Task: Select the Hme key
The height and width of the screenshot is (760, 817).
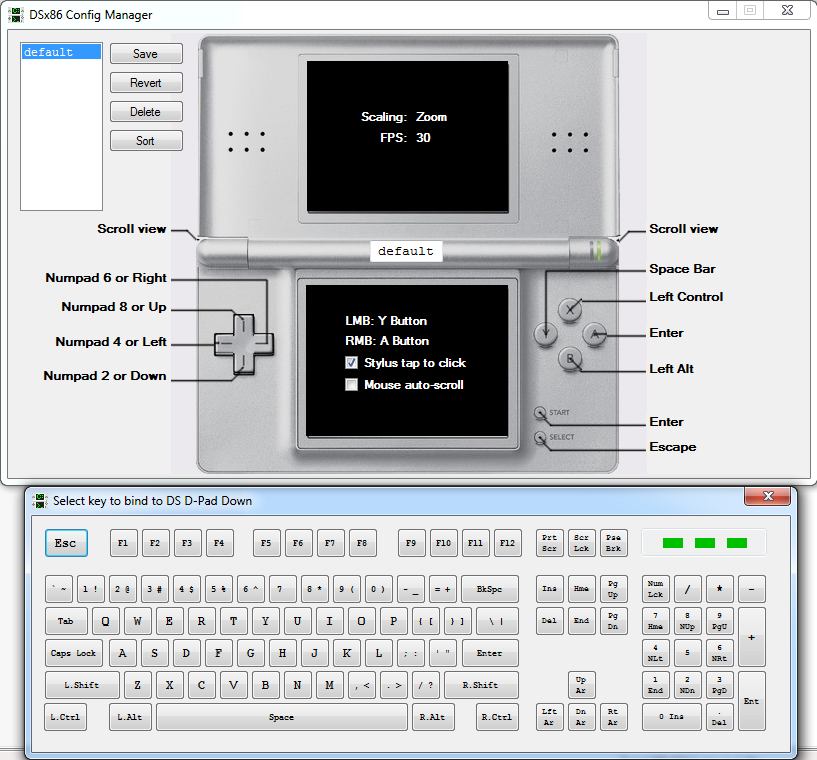Action: tap(581, 589)
